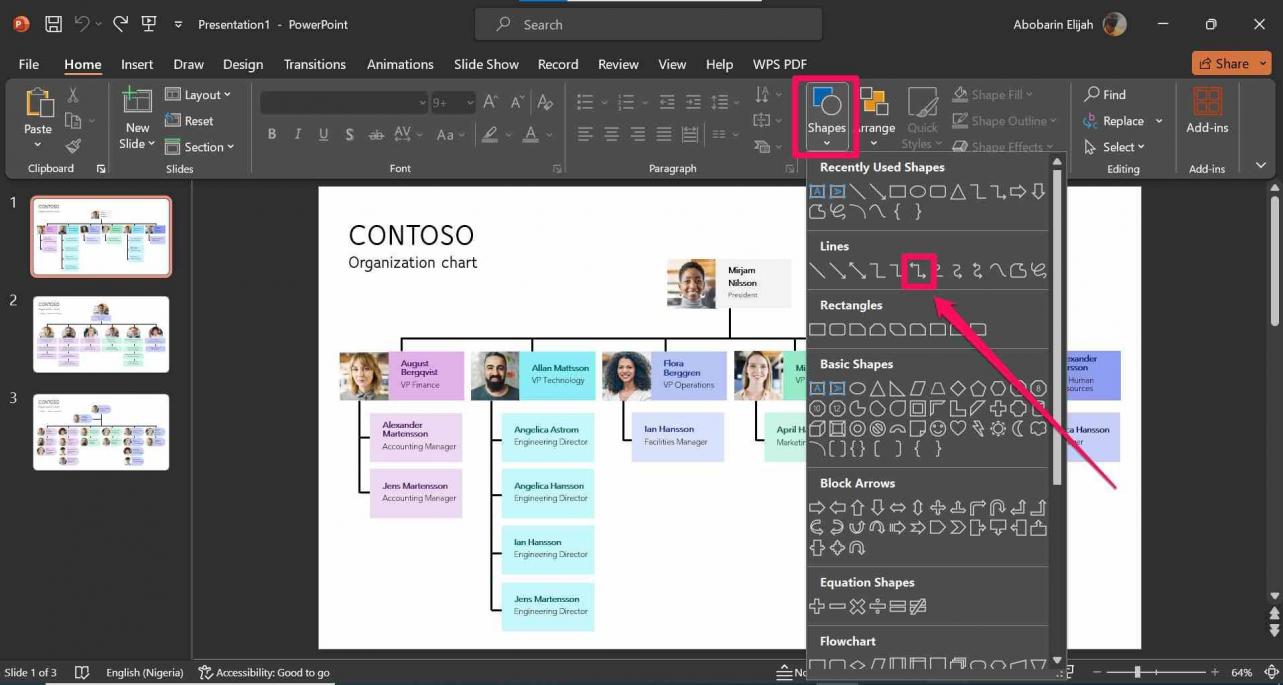Click the Cut scissors icon
This screenshot has height=685, width=1283.
(73, 95)
